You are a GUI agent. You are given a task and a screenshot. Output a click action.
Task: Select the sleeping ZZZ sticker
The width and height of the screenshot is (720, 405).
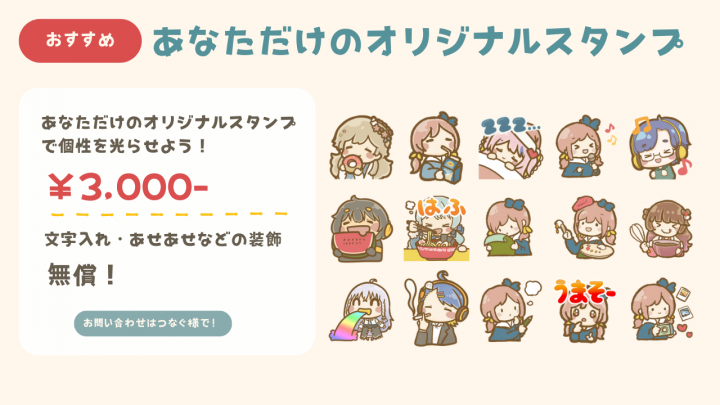[x=511, y=148]
